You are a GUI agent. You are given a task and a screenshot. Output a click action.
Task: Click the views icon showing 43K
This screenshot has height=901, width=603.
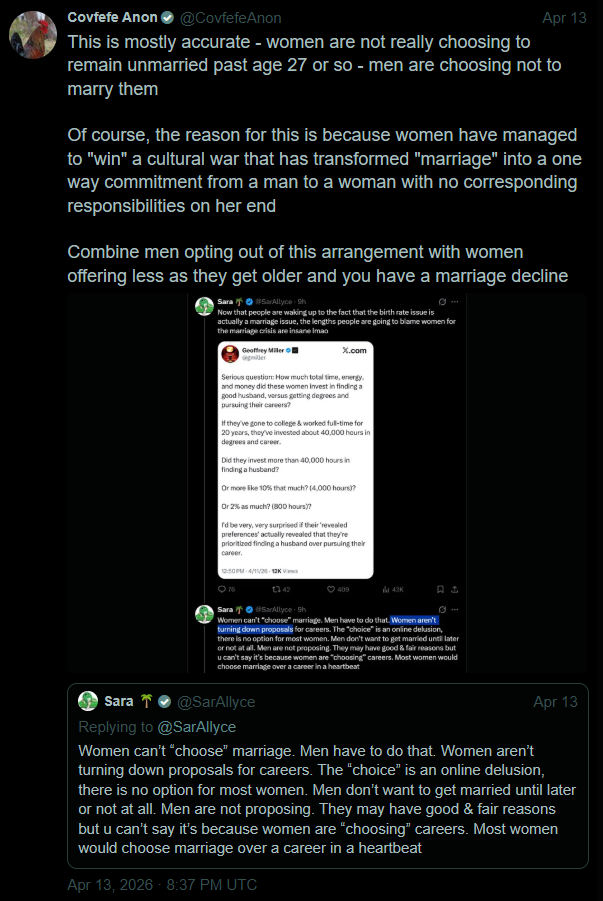(384, 589)
